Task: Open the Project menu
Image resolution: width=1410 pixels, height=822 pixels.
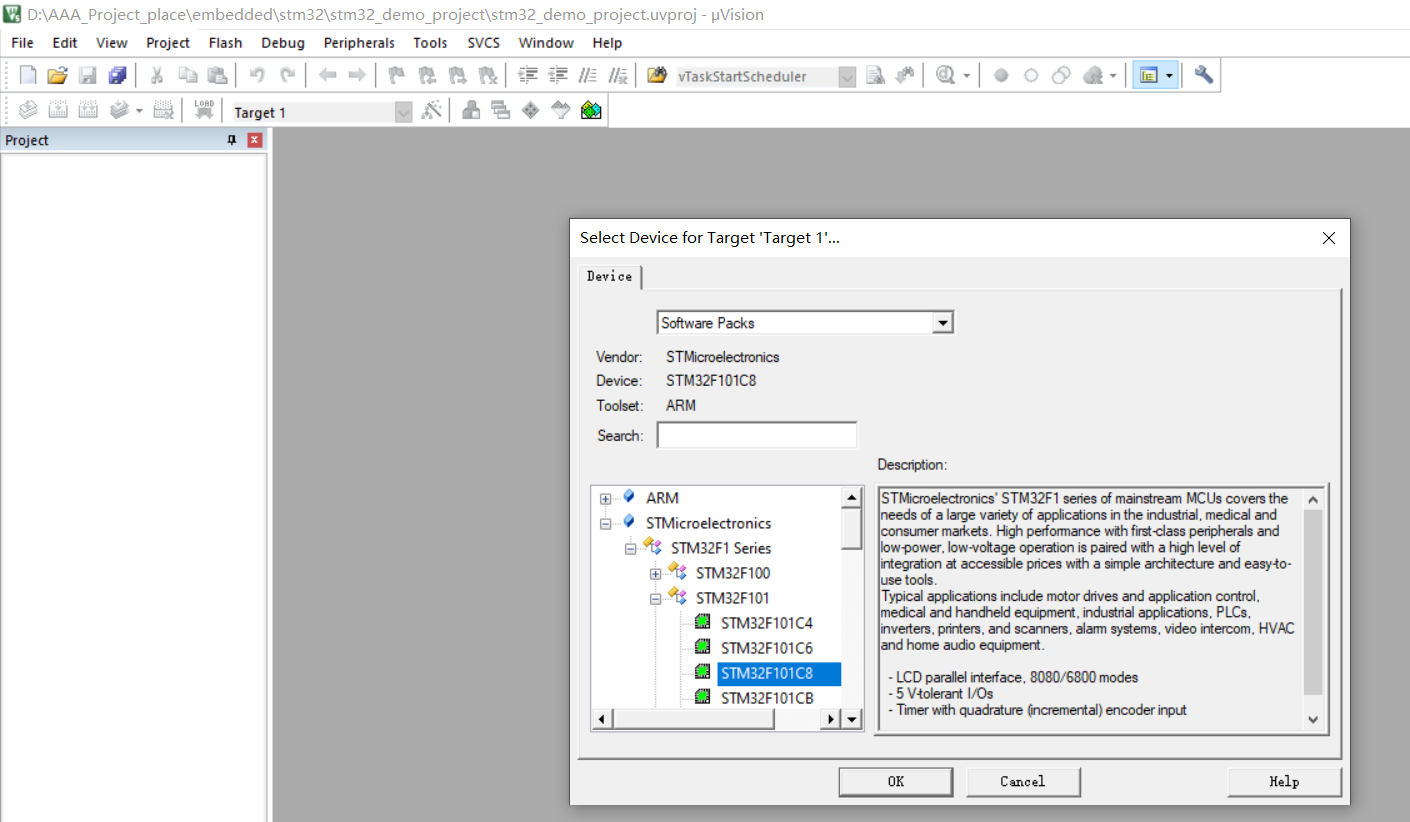Action: coord(168,43)
